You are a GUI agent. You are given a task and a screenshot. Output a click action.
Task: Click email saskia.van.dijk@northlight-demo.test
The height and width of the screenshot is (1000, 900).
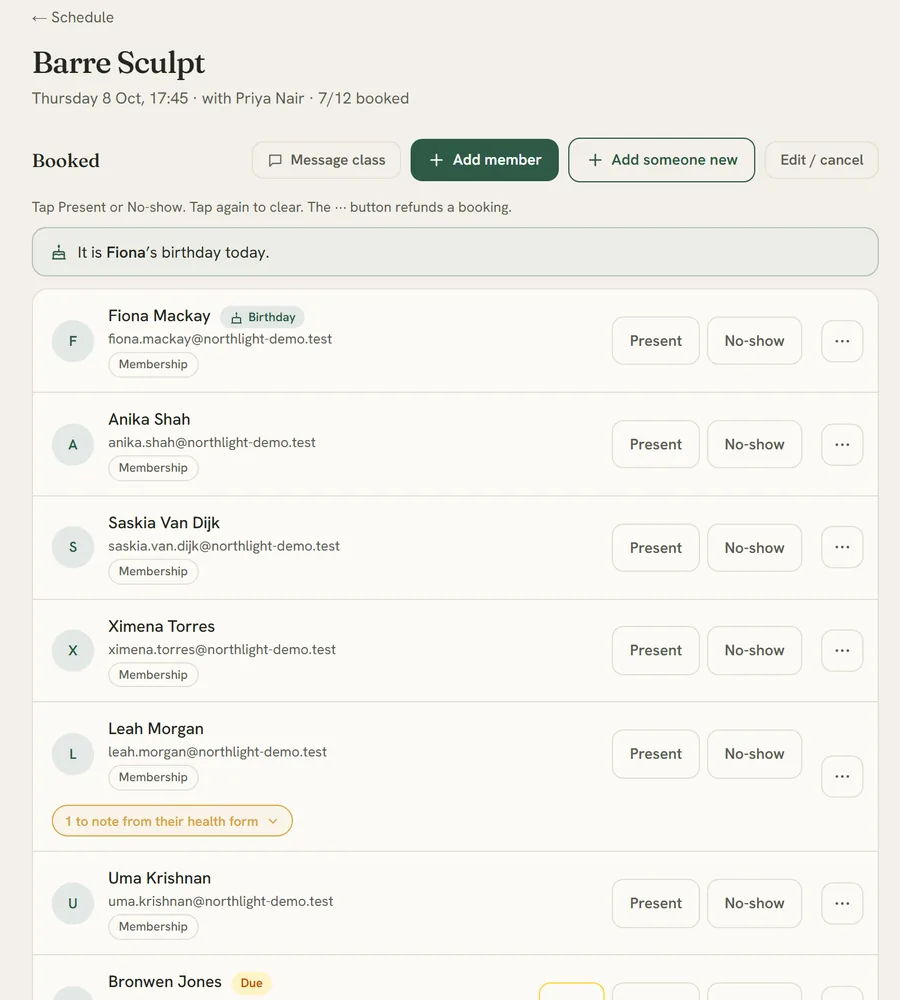coord(224,546)
